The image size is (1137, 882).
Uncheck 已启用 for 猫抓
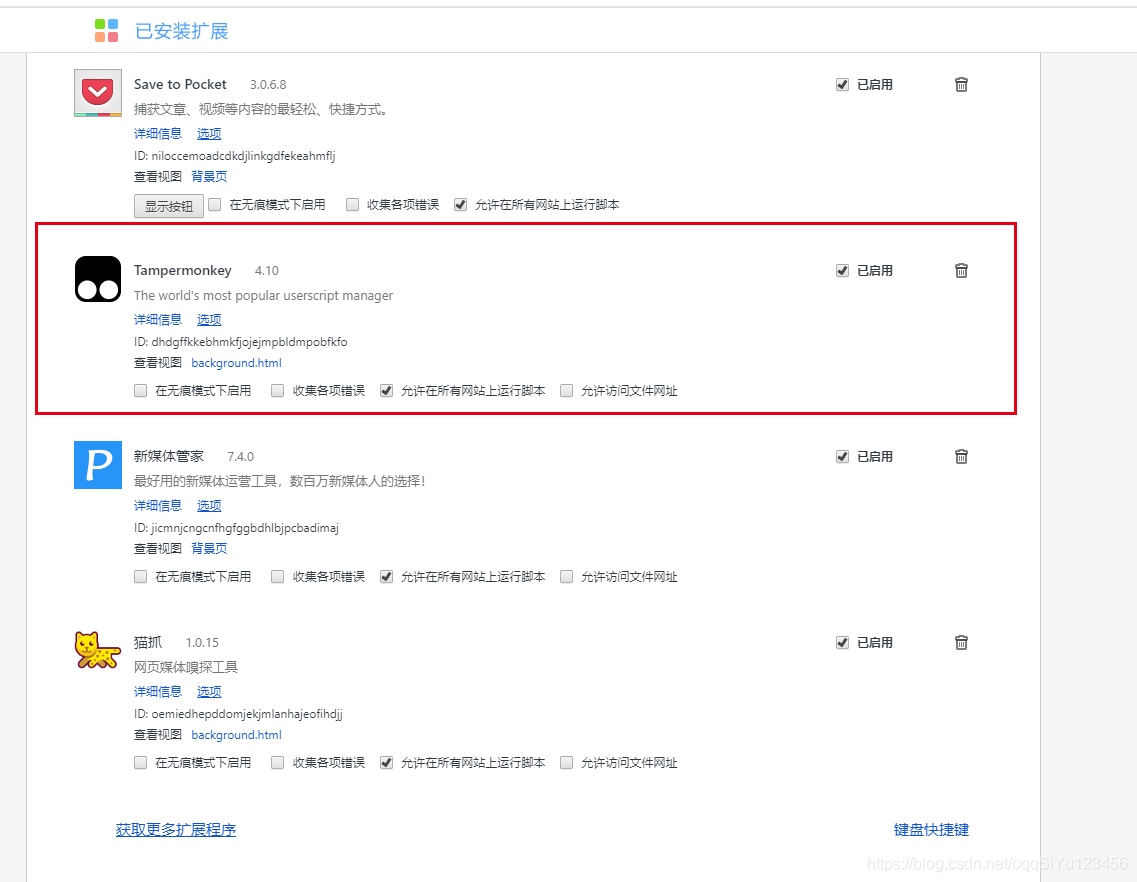pyautogui.click(x=842, y=643)
